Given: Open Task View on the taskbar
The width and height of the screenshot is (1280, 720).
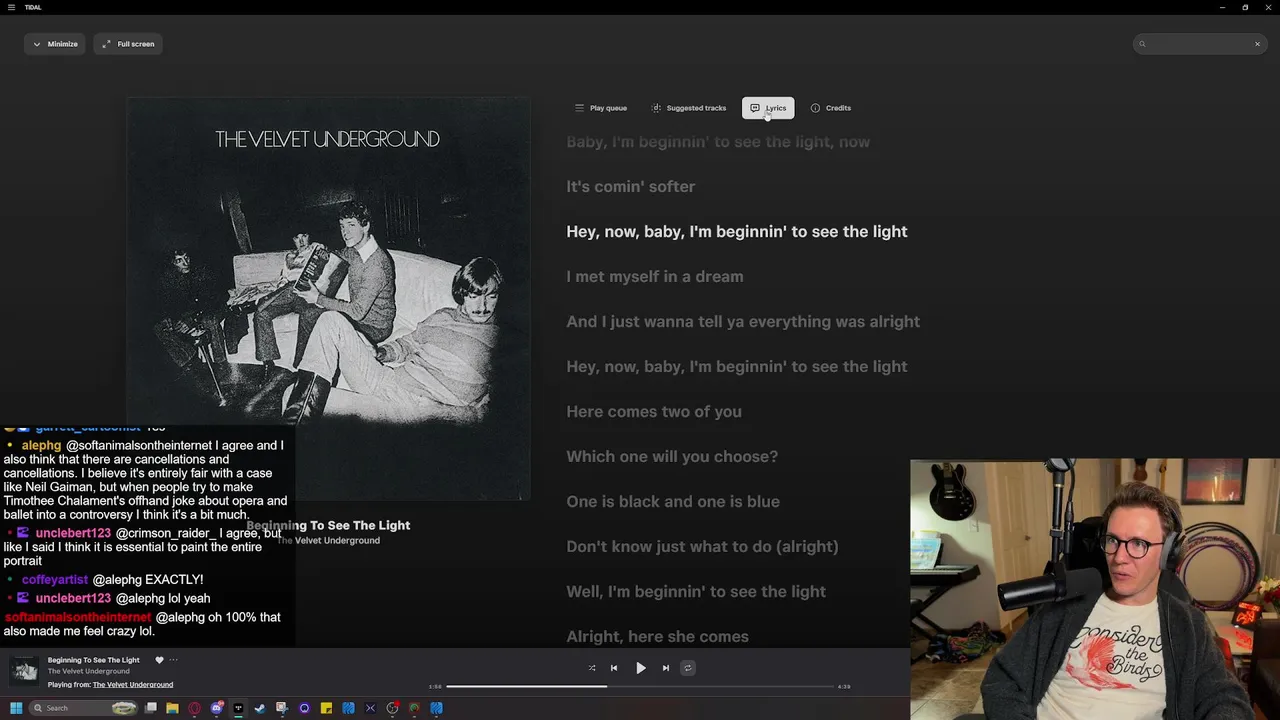Looking at the screenshot, I should tap(151, 708).
